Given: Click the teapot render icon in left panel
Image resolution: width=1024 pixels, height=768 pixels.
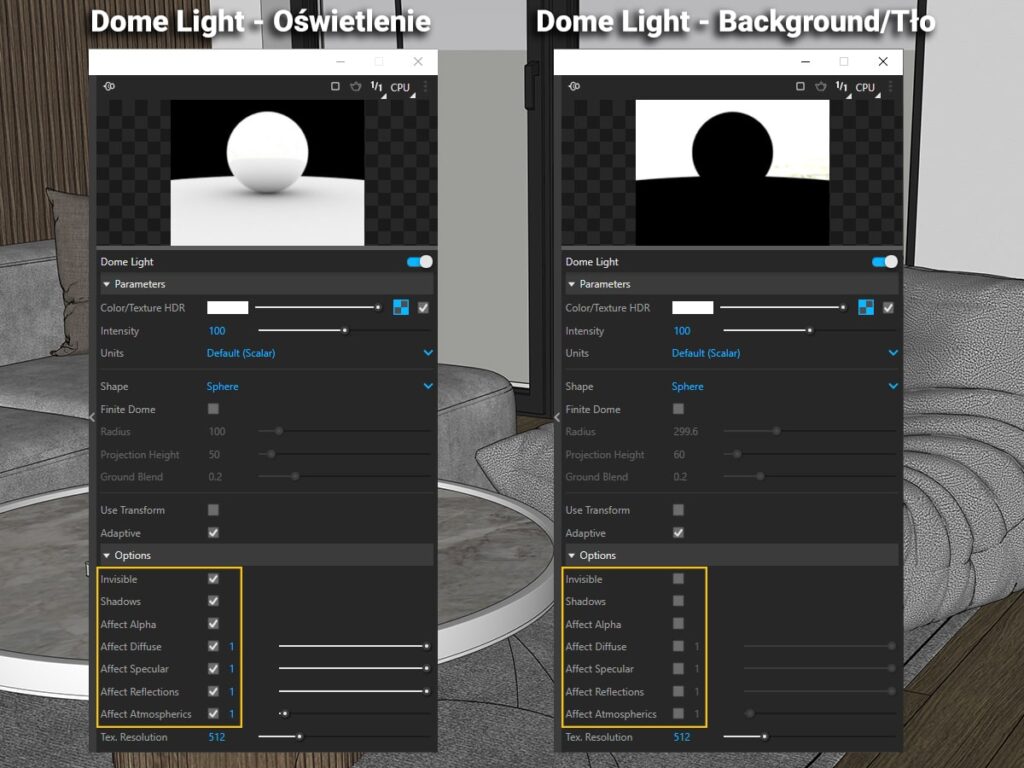Looking at the screenshot, I should click(354, 87).
